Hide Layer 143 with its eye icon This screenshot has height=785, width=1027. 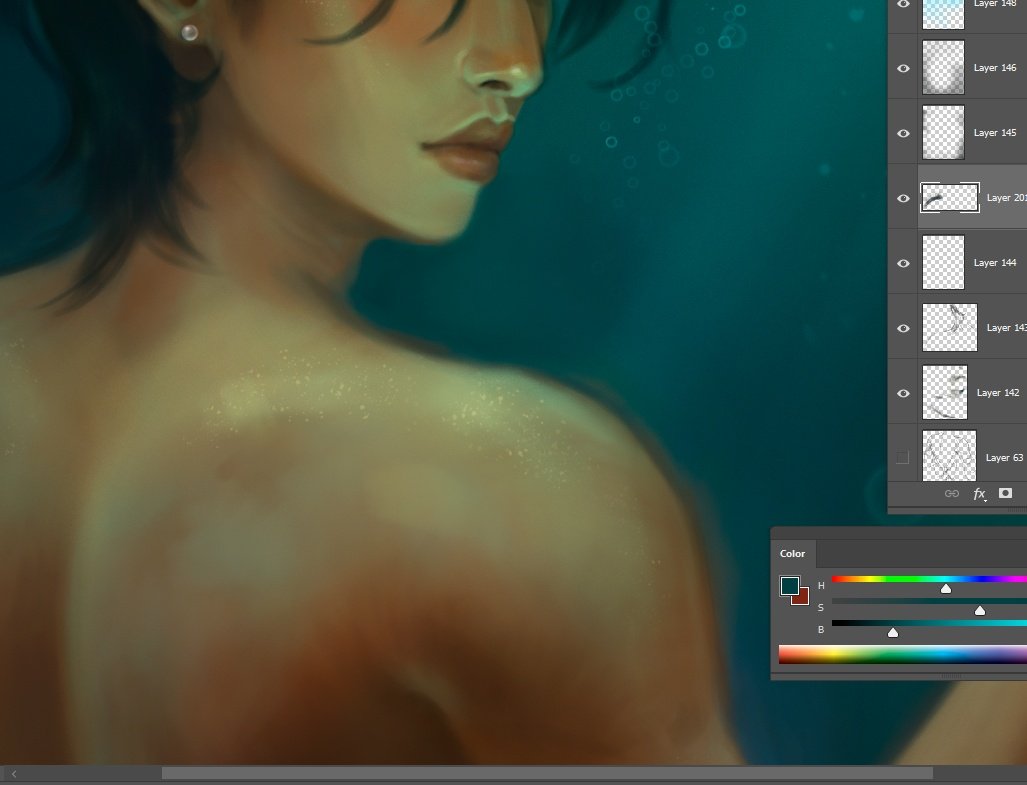[x=903, y=328]
